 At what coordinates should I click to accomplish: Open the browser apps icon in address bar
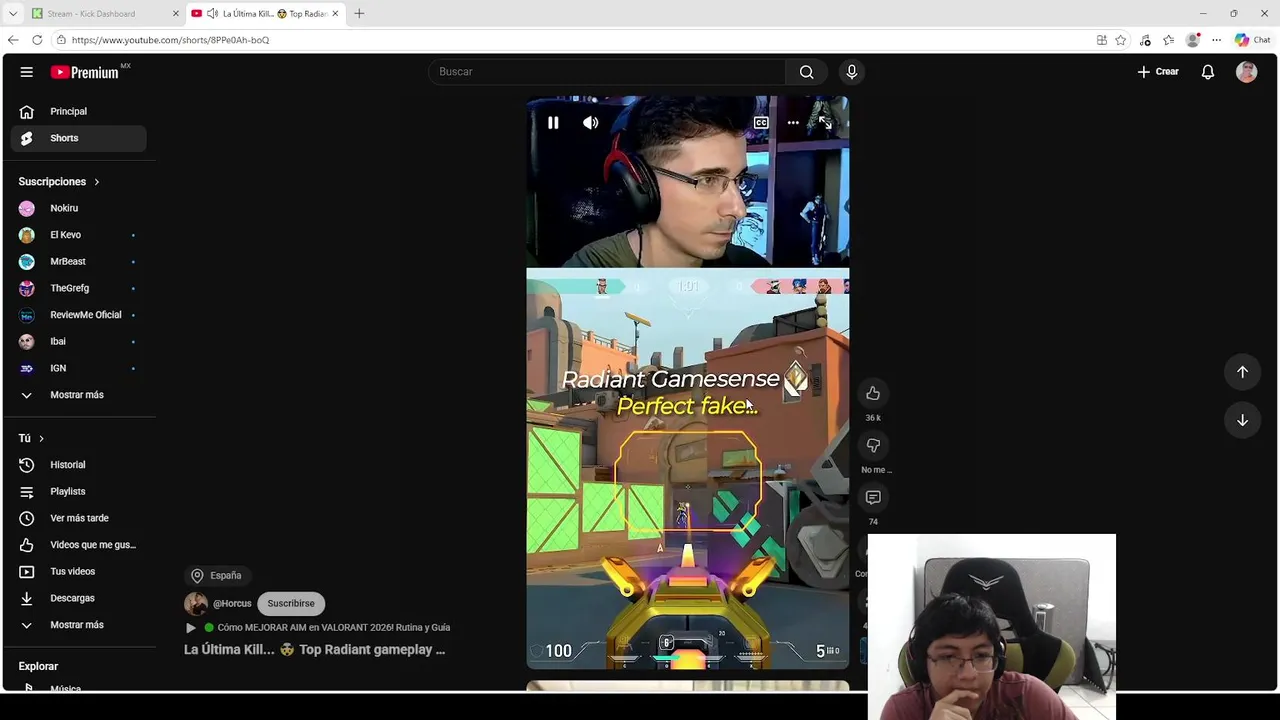point(1101,40)
